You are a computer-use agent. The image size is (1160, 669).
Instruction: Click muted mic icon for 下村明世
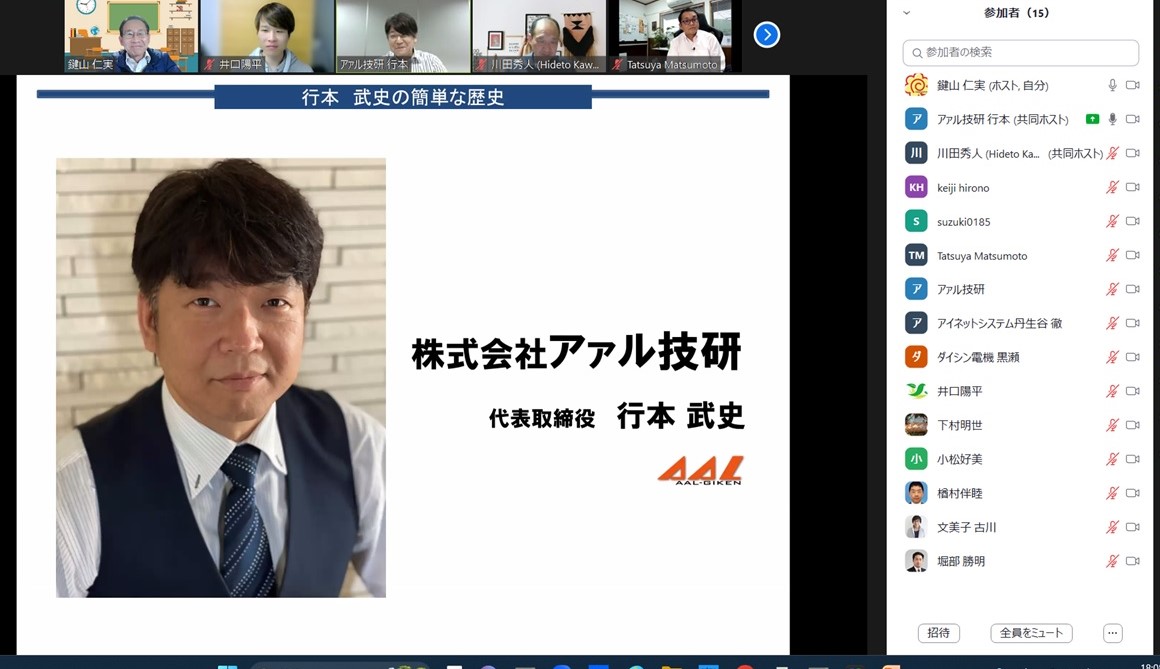point(1112,426)
